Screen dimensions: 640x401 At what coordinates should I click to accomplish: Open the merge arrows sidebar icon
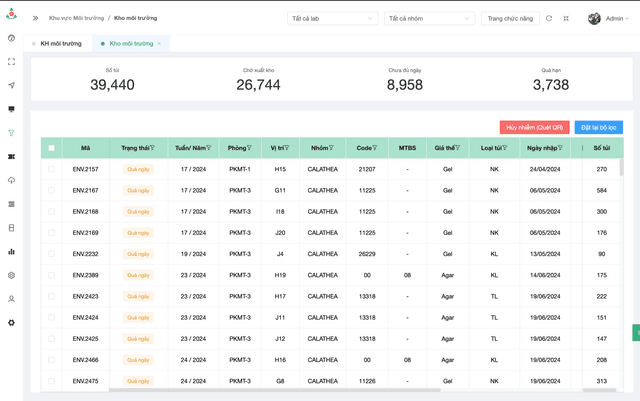point(11,156)
